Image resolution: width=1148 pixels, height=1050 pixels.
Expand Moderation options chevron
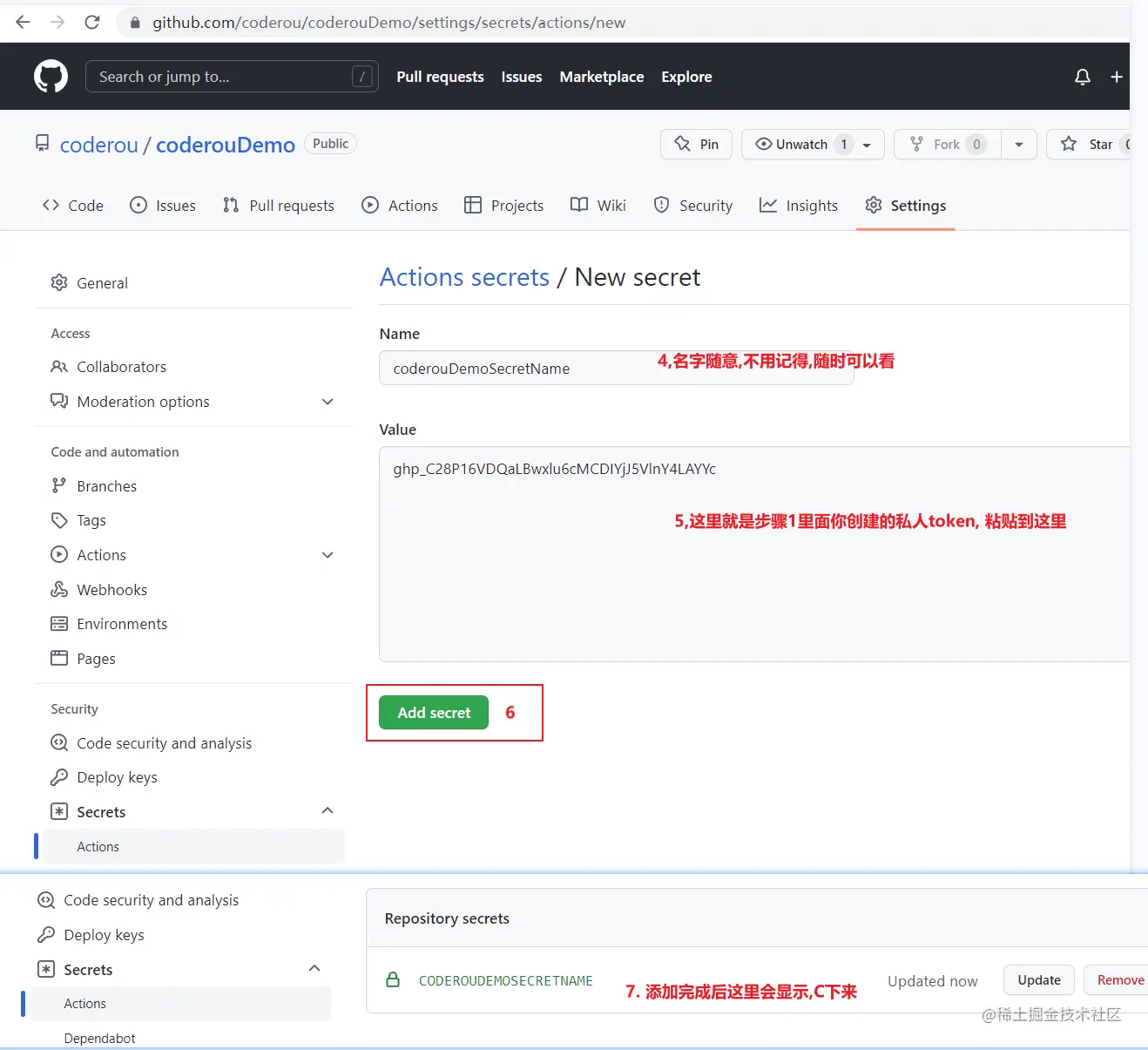coord(328,402)
